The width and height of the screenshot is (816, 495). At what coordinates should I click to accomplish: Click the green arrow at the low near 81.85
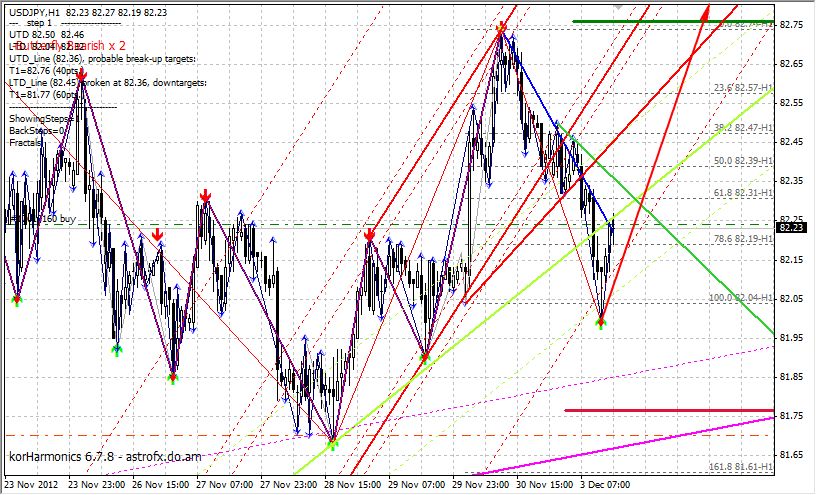pos(173,377)
